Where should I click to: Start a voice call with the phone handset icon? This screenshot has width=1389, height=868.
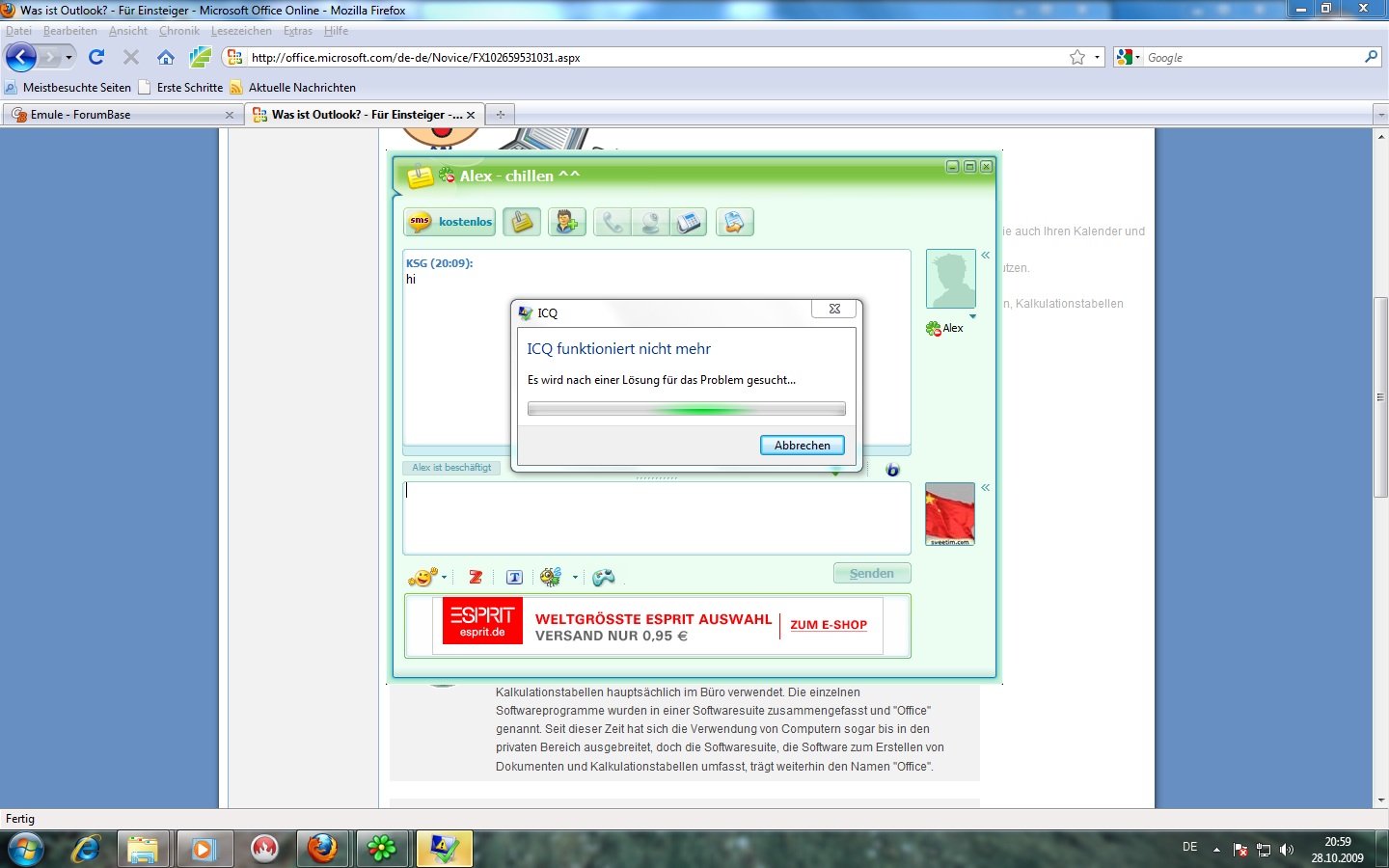613,223
